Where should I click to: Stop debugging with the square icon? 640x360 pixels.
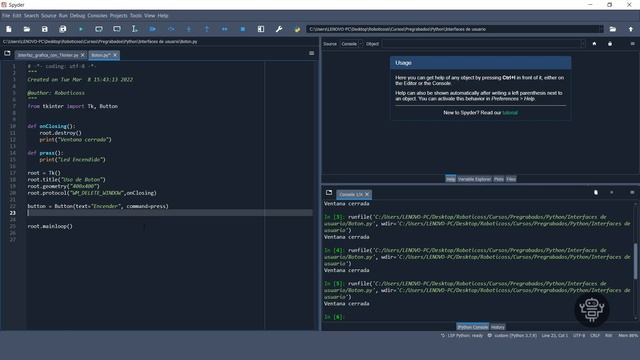point(243,29)
